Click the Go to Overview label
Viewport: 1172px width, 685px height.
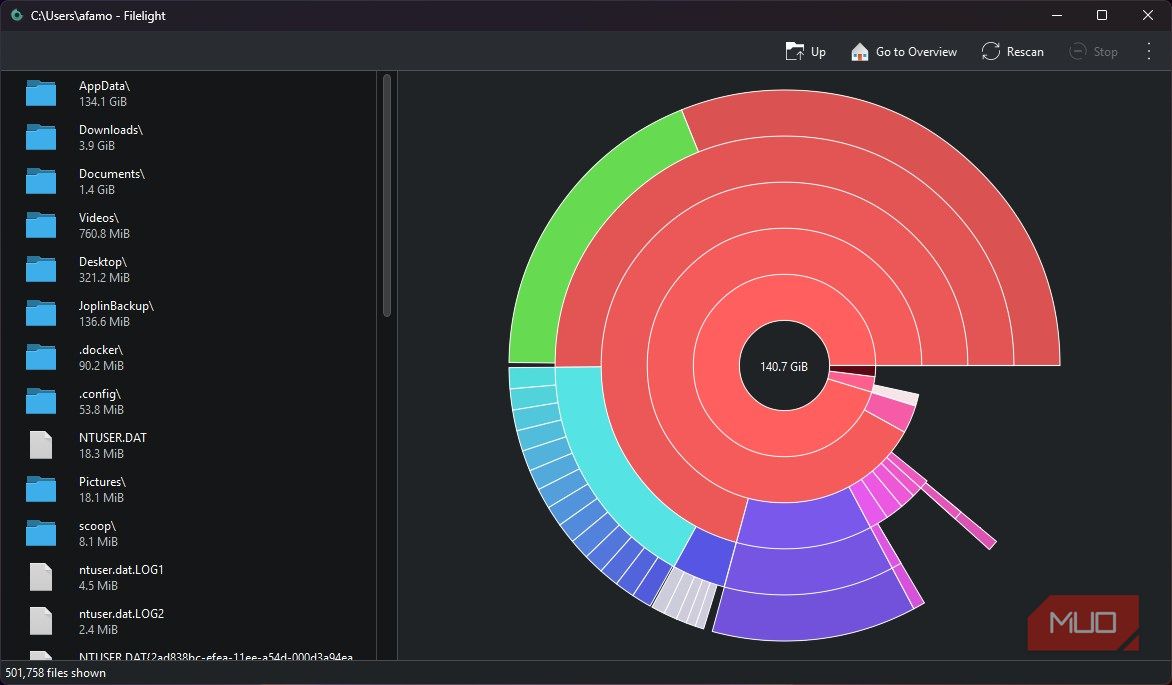916,52
